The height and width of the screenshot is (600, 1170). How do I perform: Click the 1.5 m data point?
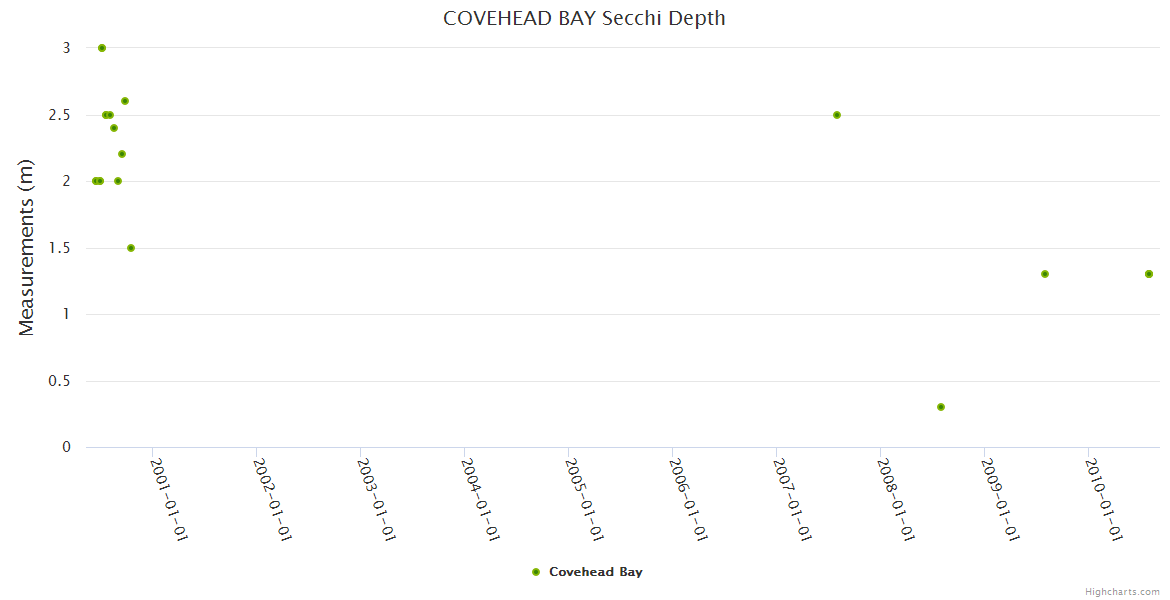tap(131, 248)
